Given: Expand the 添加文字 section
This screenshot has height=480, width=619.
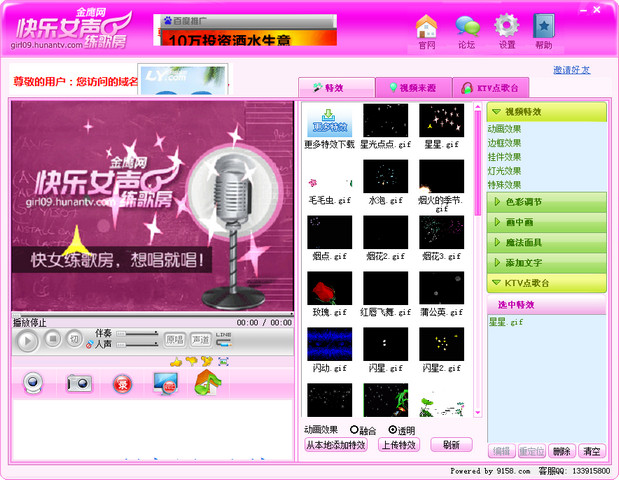Looking at the screenshot, I should coord(546,262).
